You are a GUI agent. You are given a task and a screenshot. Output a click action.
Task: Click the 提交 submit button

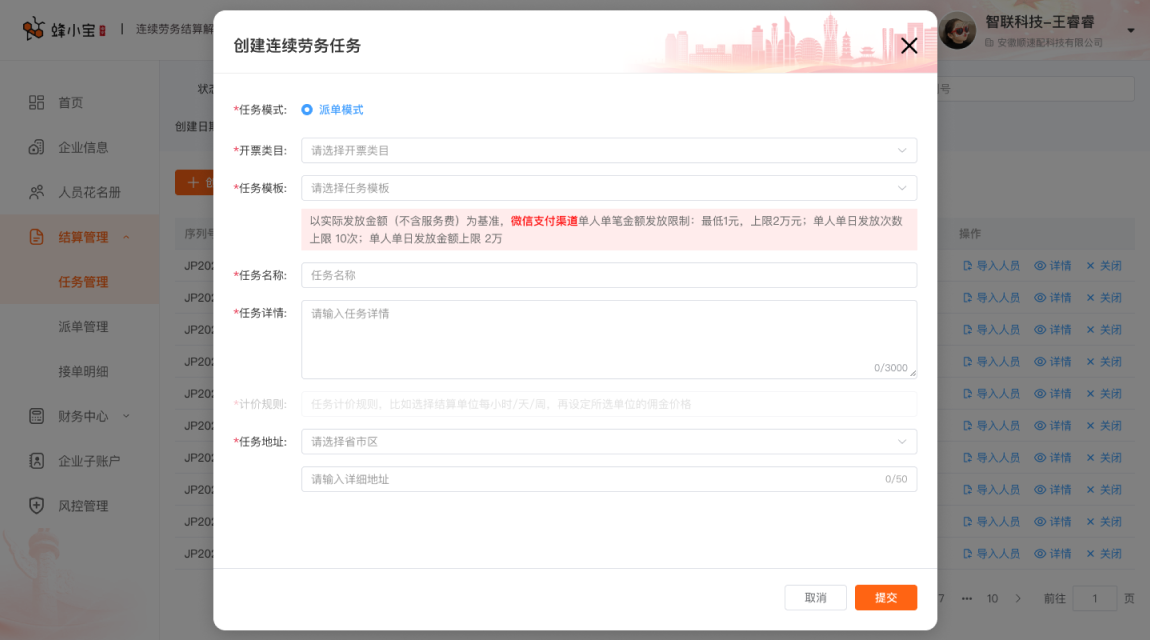click(x=885, y=598)
